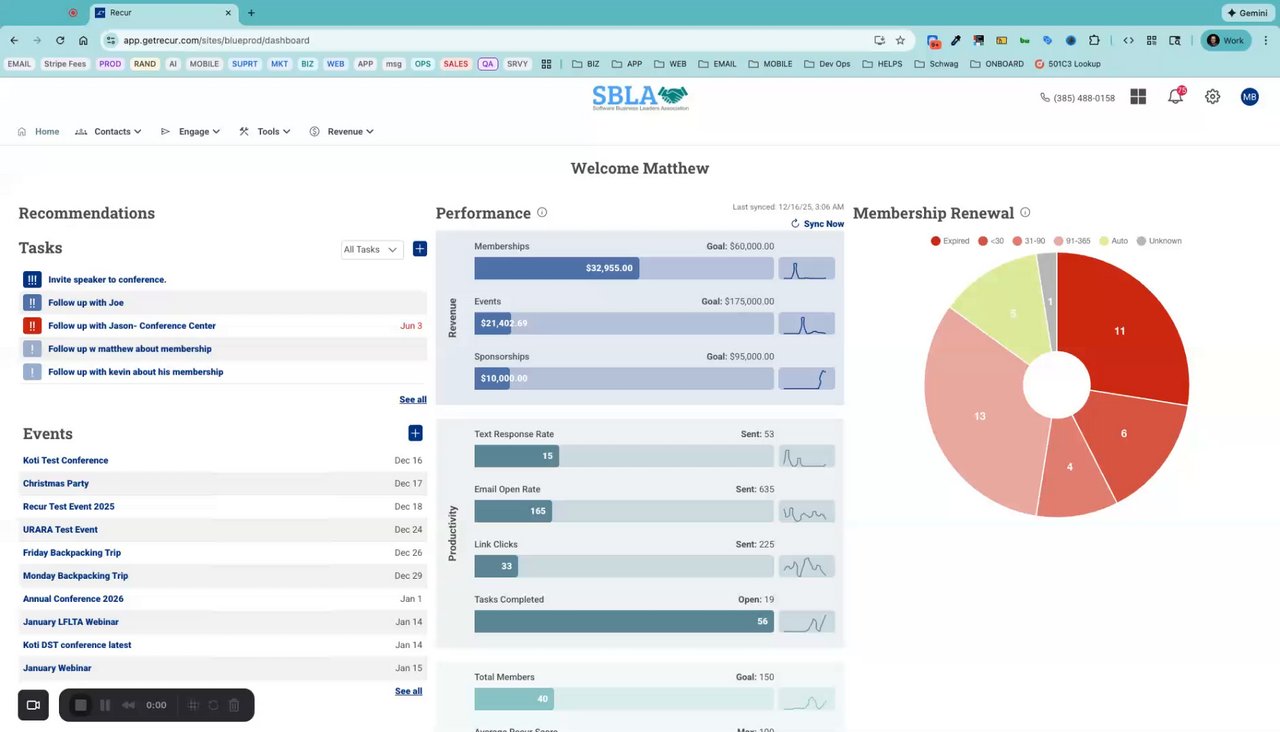1280x732 pixels.
Task: Add a new task with plus icon
Action: click(420, 249)
